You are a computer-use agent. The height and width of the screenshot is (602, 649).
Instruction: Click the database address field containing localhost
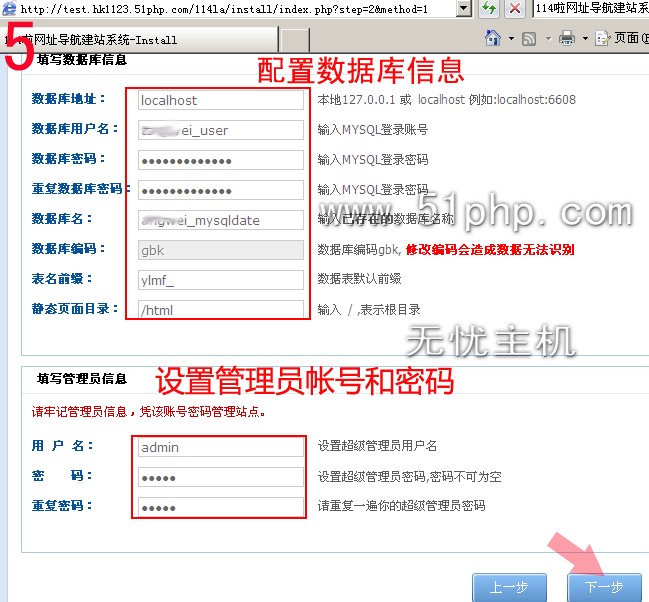[220, 100]
